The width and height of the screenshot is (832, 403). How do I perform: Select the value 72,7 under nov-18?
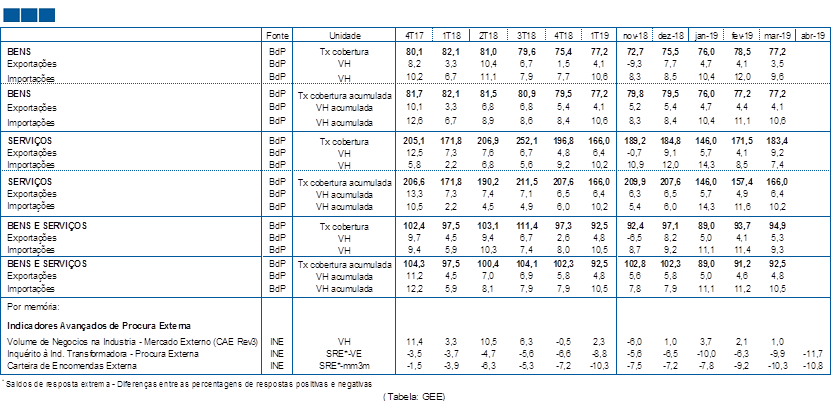coord(634,51)
